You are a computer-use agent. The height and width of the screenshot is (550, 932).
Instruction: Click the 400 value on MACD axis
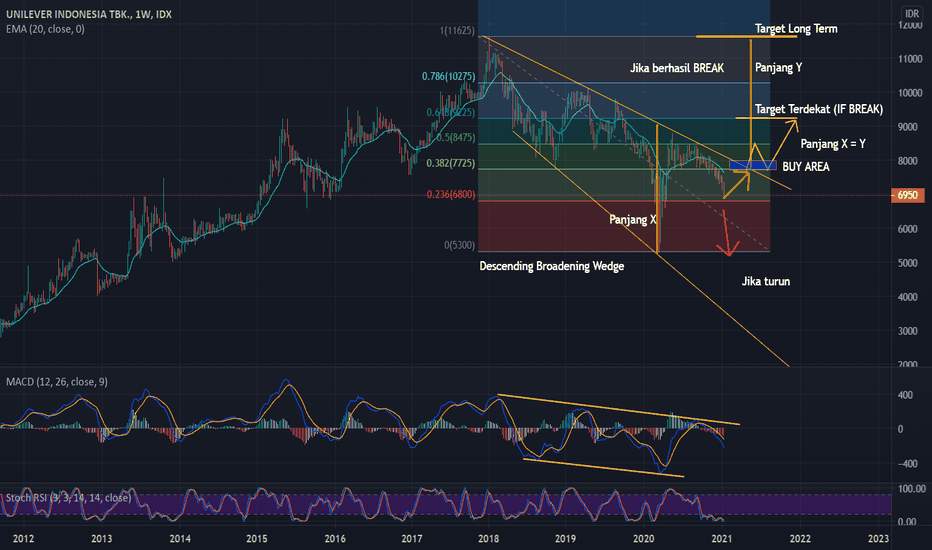905,395
